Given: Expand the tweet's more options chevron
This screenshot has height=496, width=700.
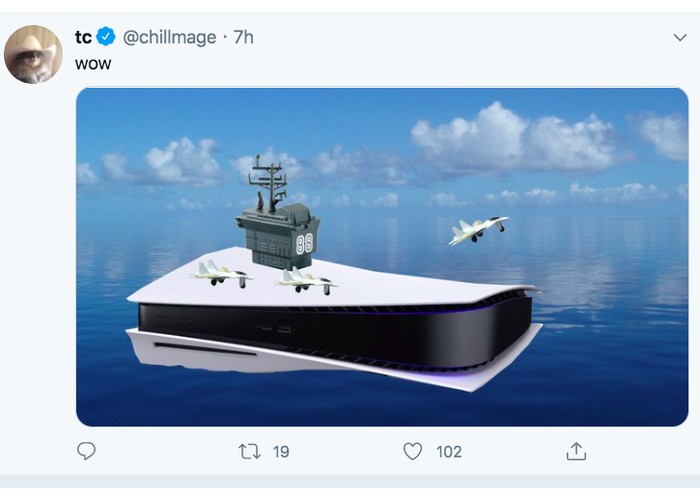Looking at the screenshot, I should [680, 37].
